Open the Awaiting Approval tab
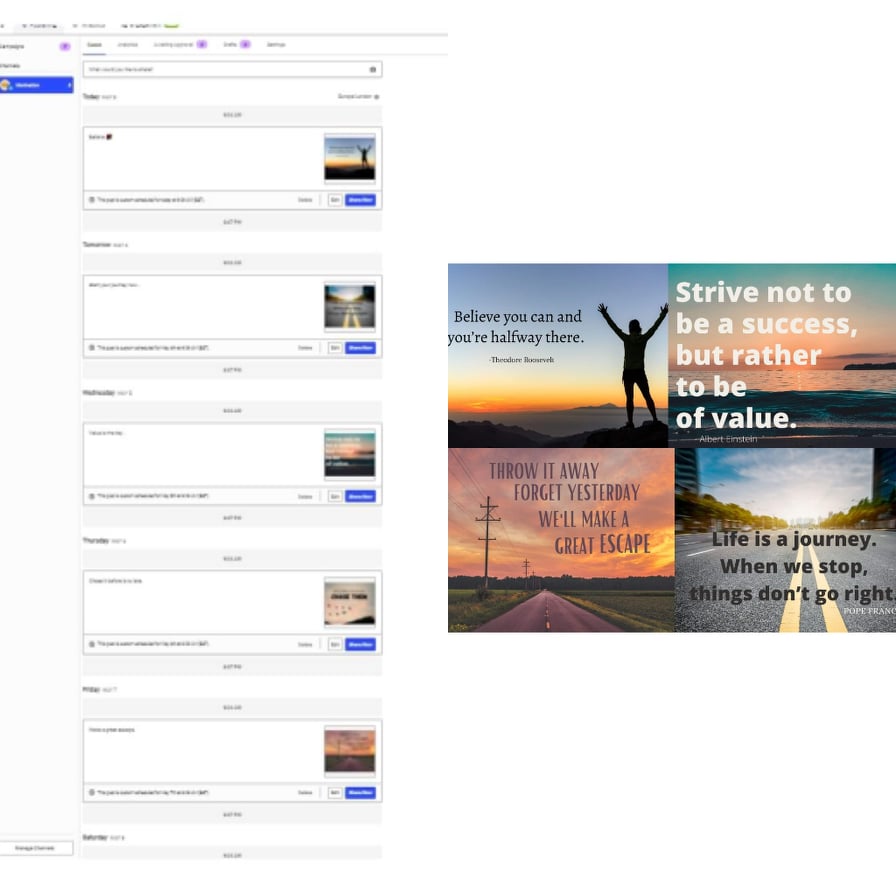This screenshot has width=896, height=896. click(x=173, y=45)
